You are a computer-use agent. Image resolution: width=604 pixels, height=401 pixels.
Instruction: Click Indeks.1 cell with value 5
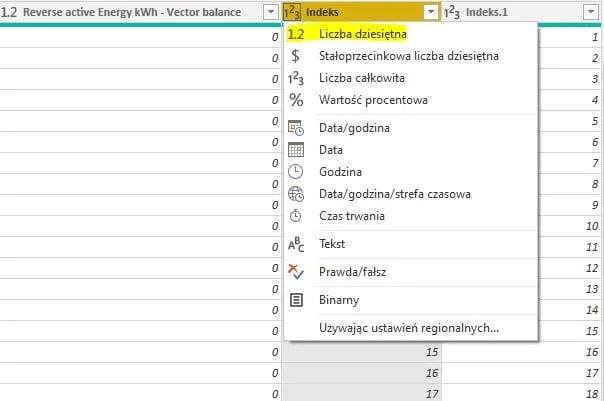570,121
